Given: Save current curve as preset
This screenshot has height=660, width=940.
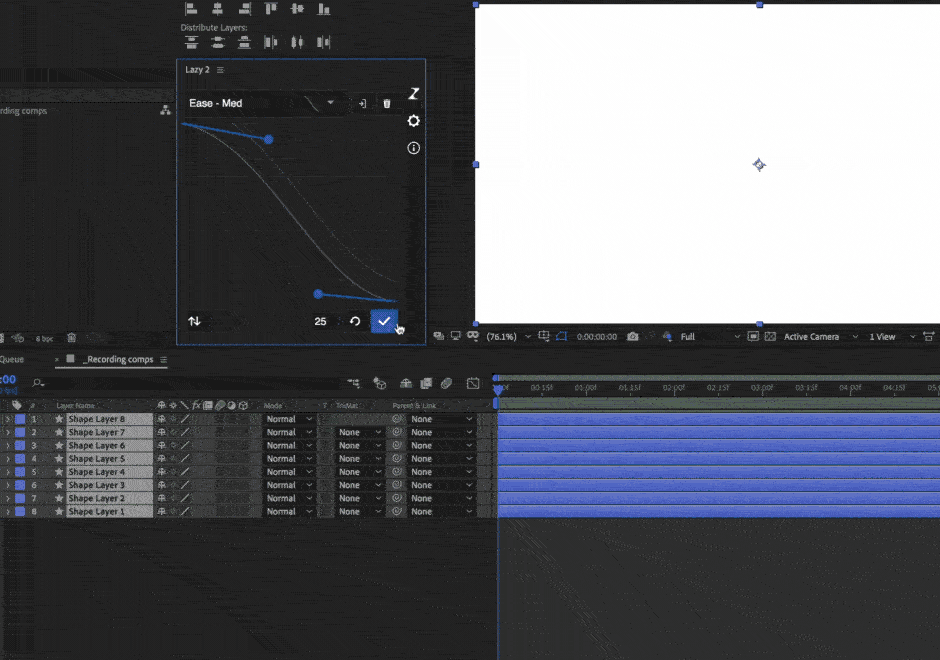Looking at the screenshot, I should [362, 104].
